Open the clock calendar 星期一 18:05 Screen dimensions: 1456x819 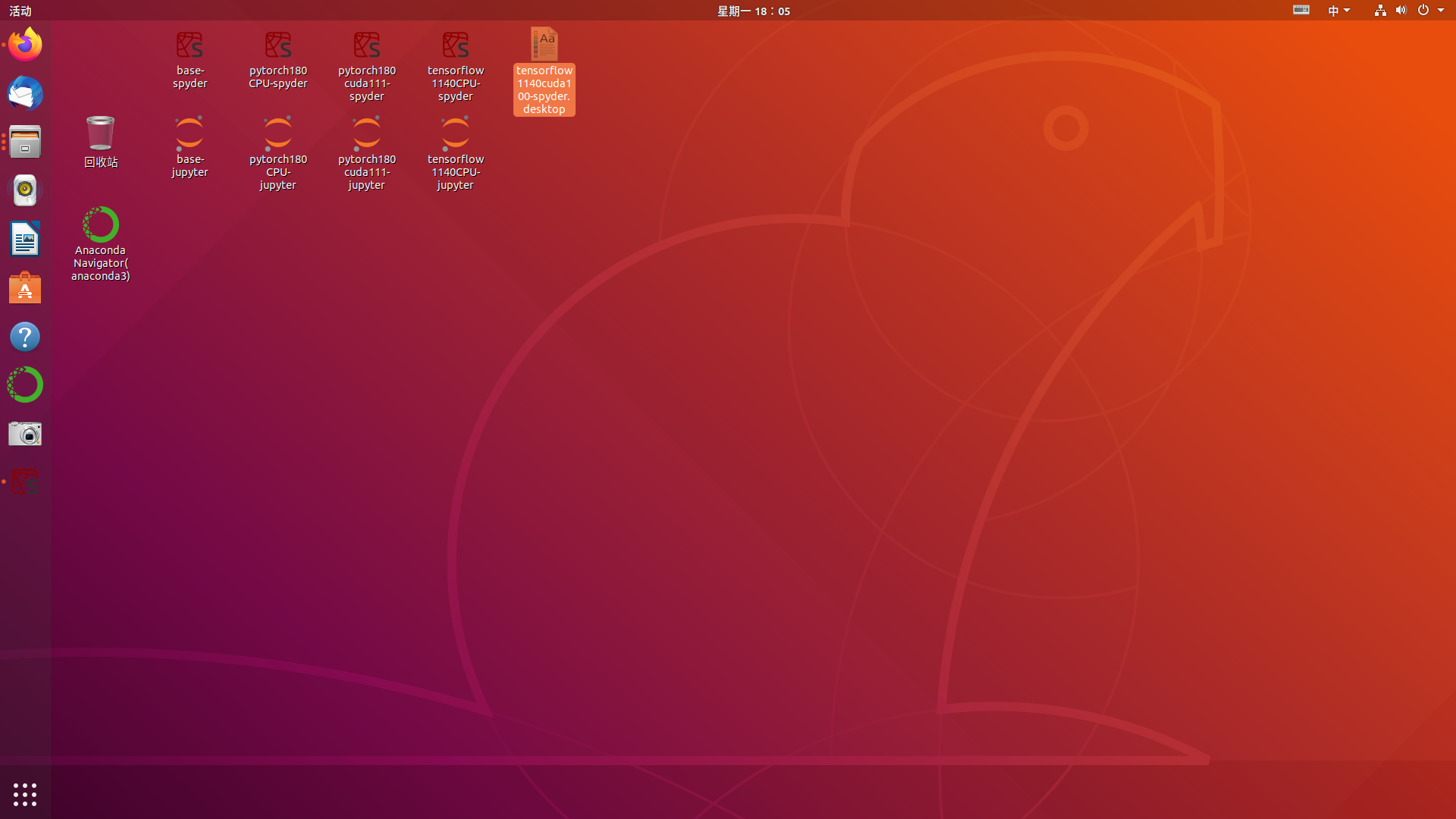[x=754, y=11]
